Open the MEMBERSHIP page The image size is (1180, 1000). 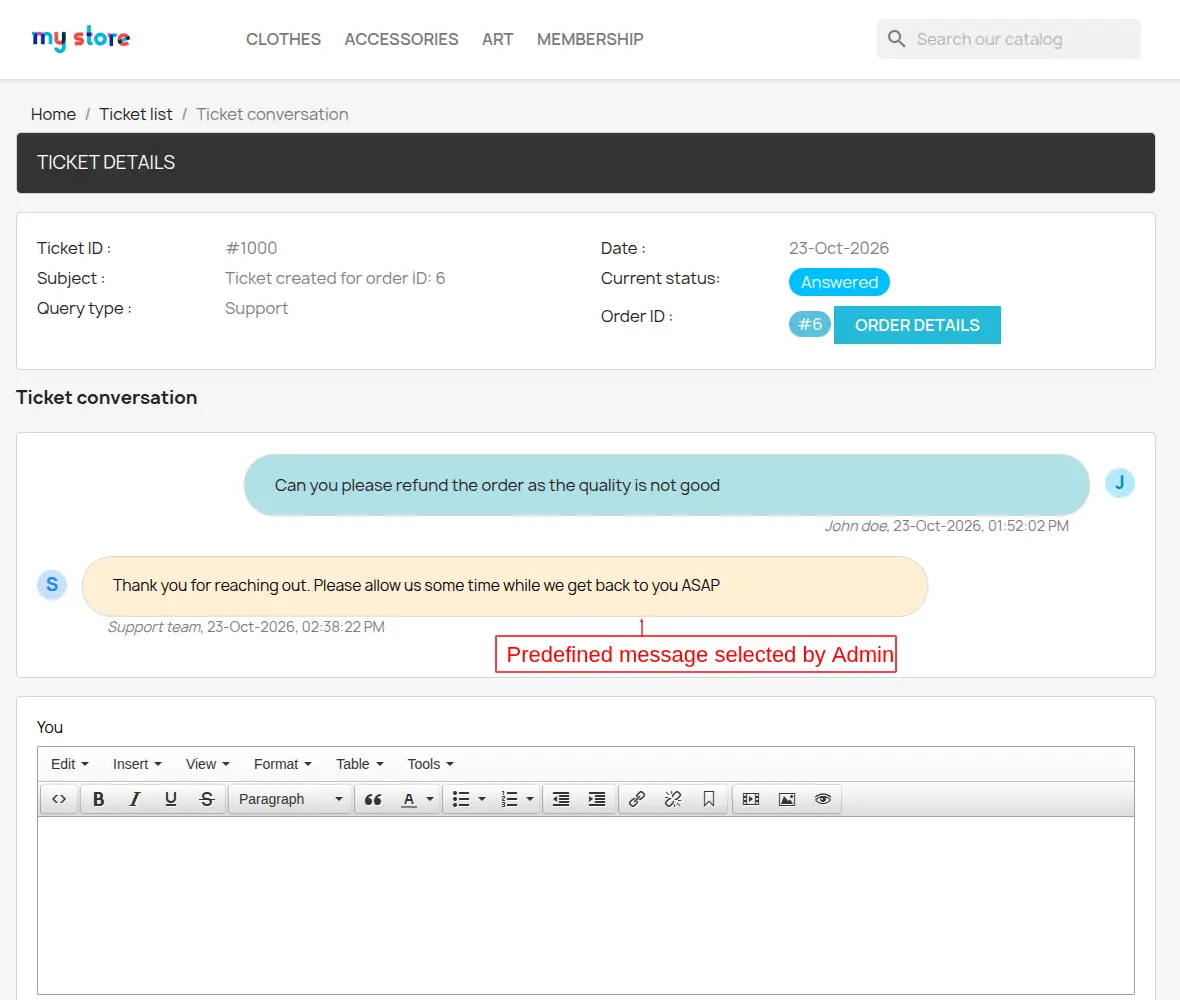coord(590,39)
